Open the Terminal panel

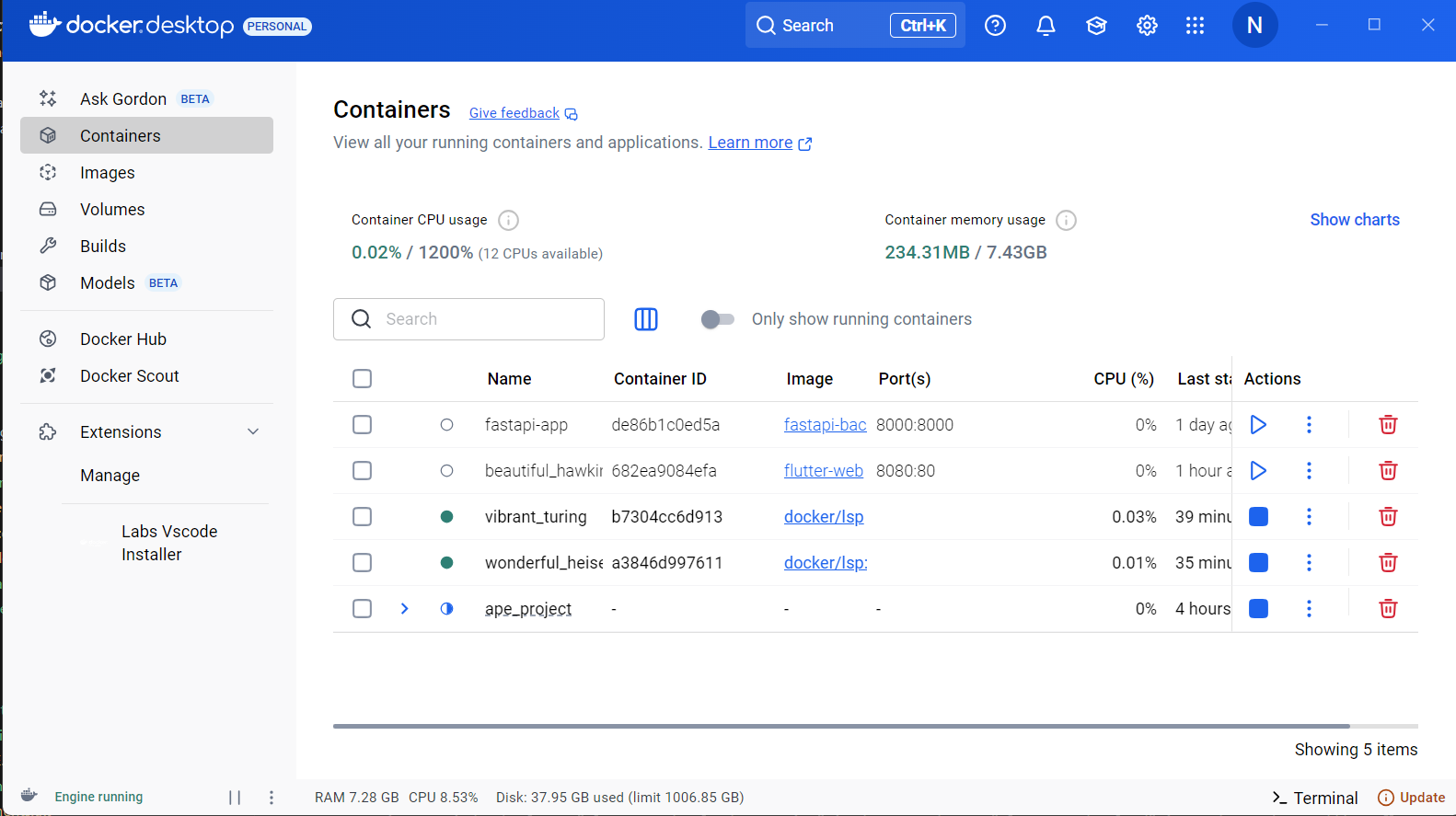pos(1314,798)
